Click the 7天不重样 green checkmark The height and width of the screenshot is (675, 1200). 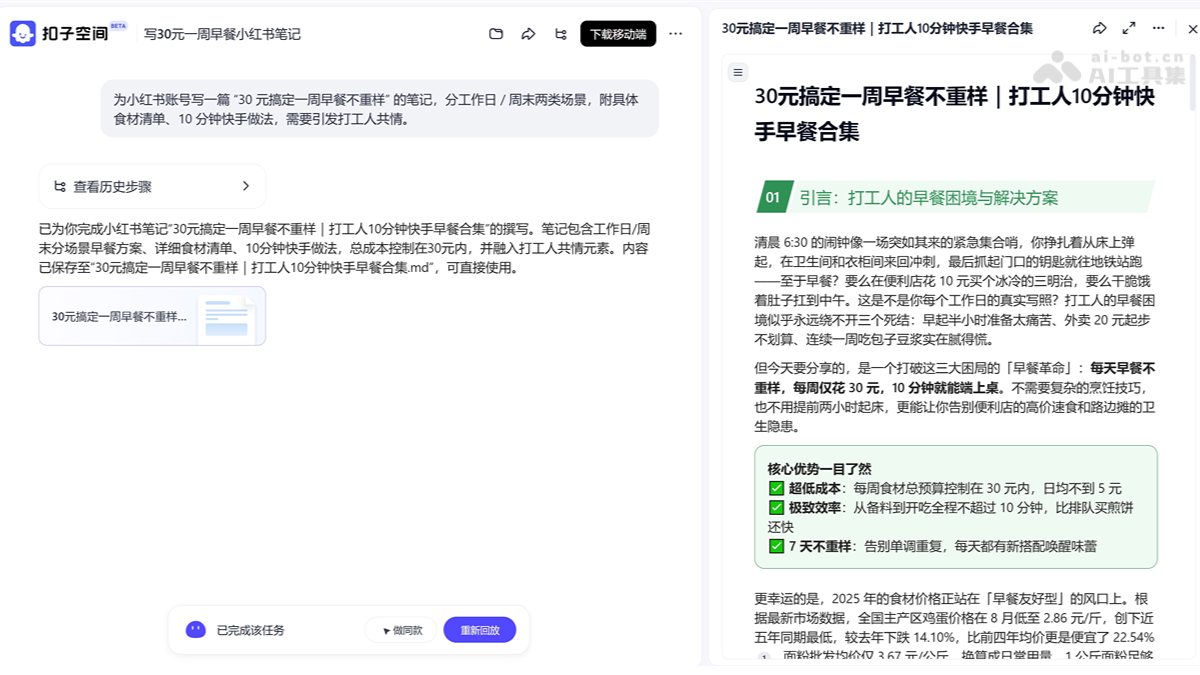coord(777,548)
